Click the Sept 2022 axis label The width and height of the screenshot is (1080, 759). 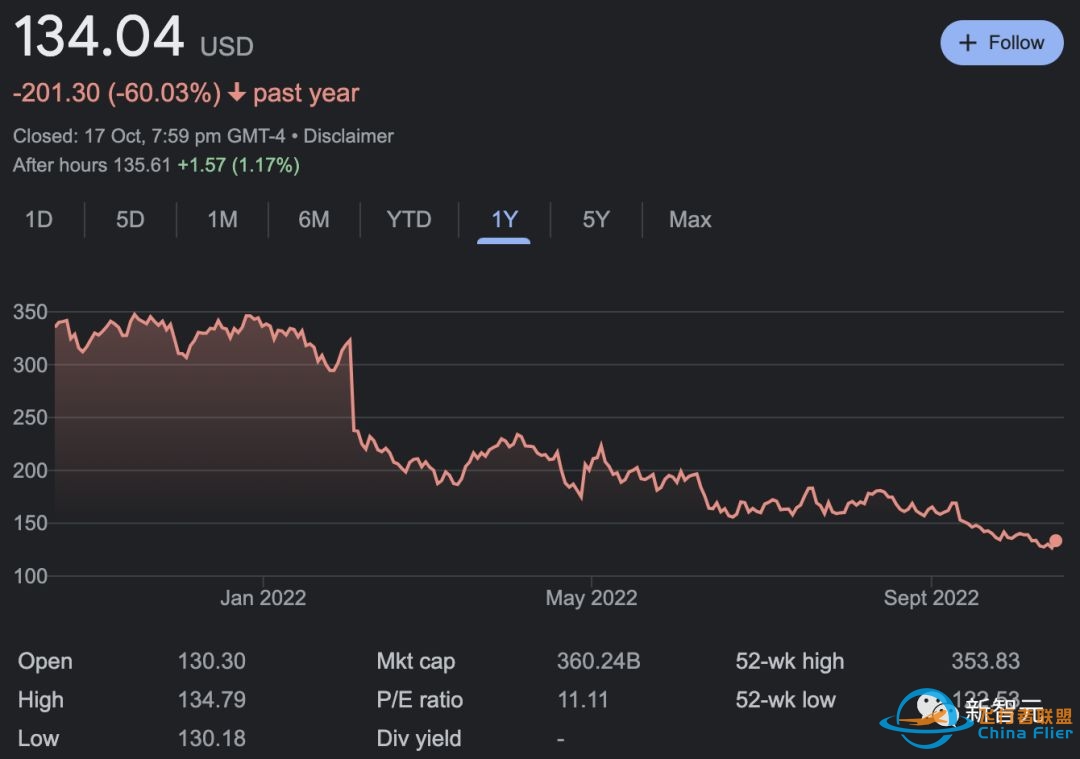931,598
